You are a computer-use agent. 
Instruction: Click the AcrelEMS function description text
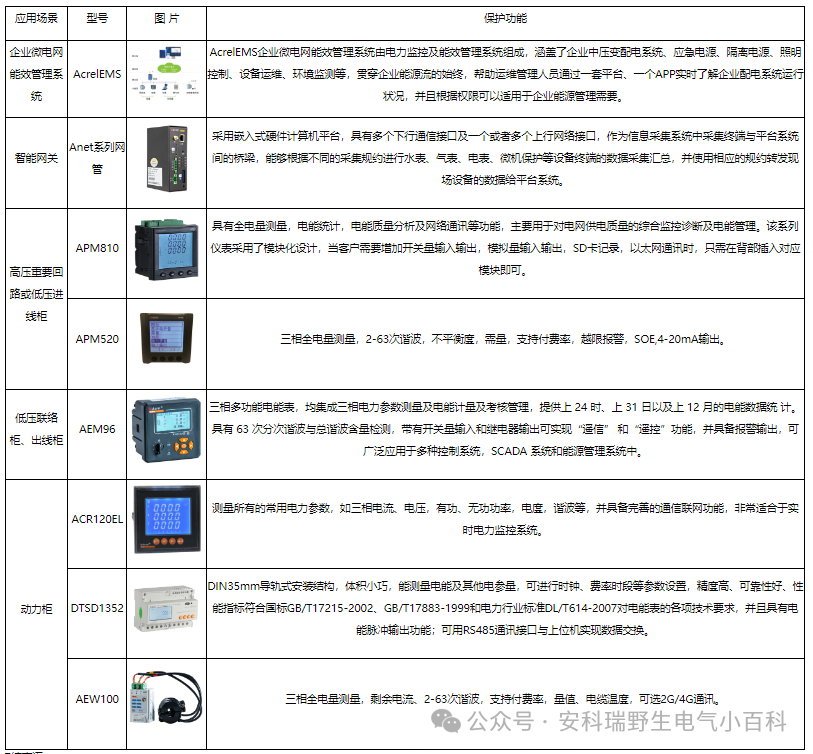[x=505, y=74]
